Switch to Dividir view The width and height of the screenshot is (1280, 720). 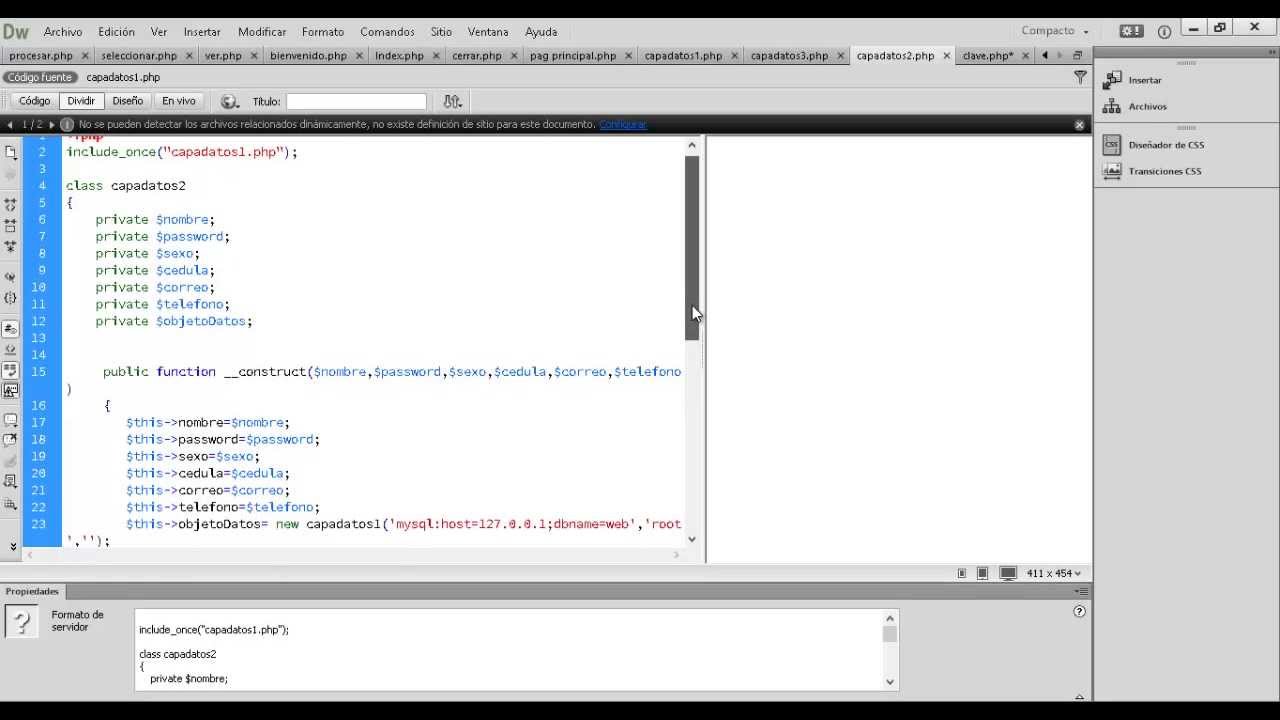pos(81,101)
